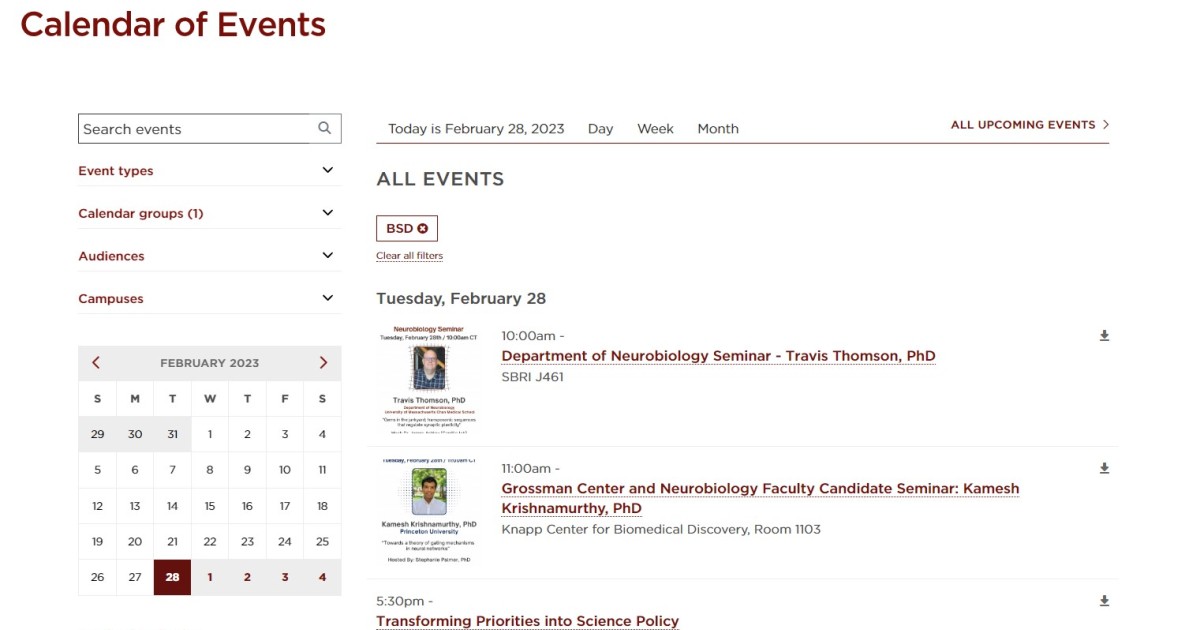
Task: Click inside the Search events field
Action: point(190,128)
